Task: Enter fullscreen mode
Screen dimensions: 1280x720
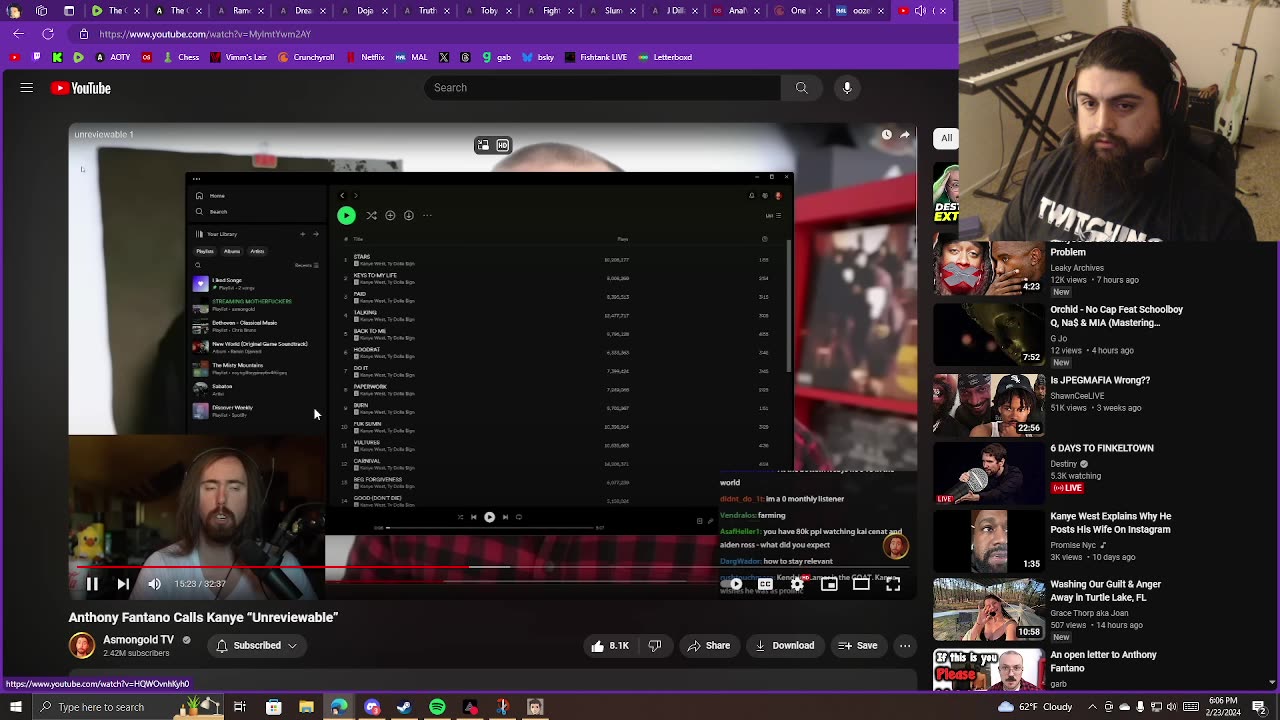Action: 893,584
